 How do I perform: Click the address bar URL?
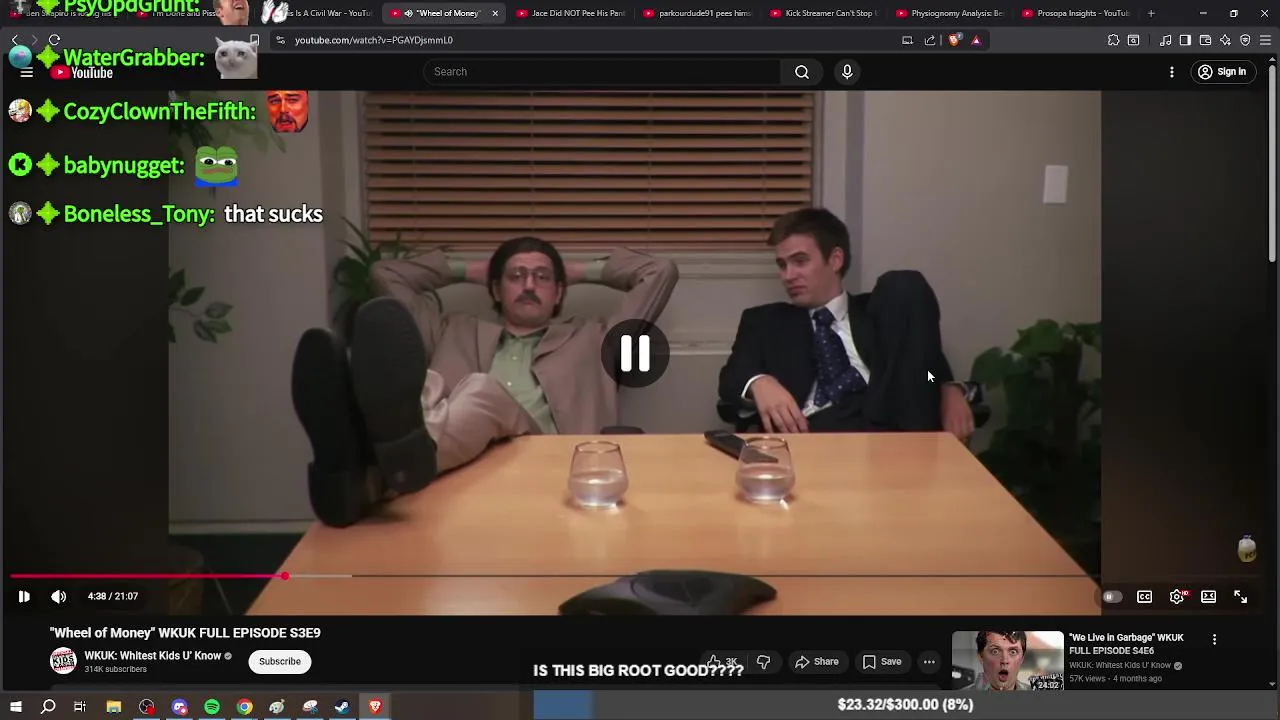pos(374,40)
